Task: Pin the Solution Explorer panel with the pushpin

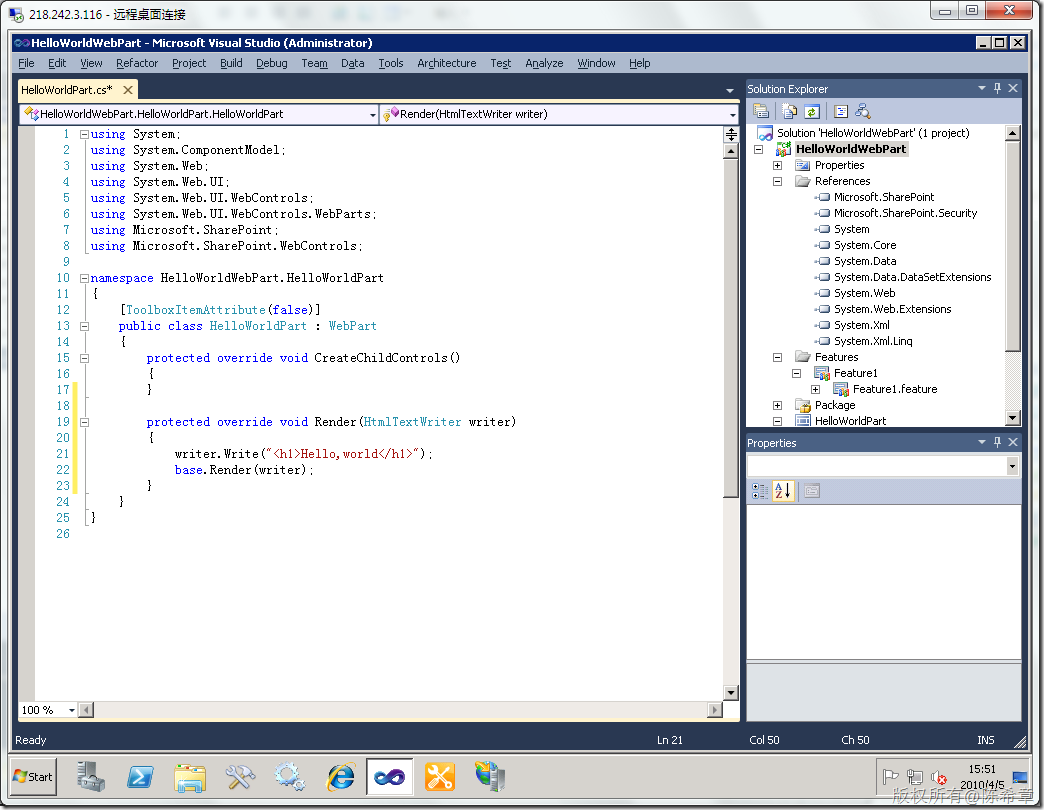Action: coord(997,88)
